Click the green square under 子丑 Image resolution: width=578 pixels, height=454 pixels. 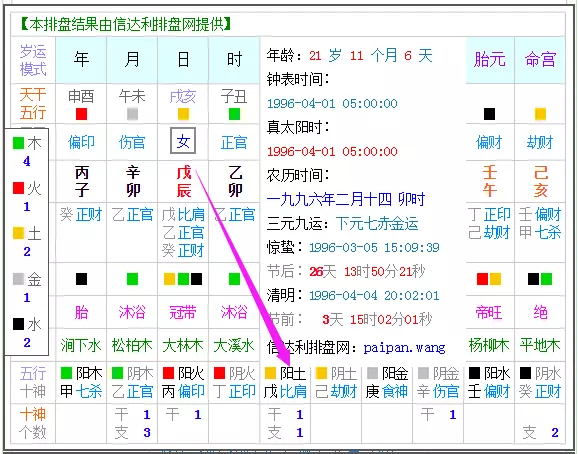click(234, 114)
